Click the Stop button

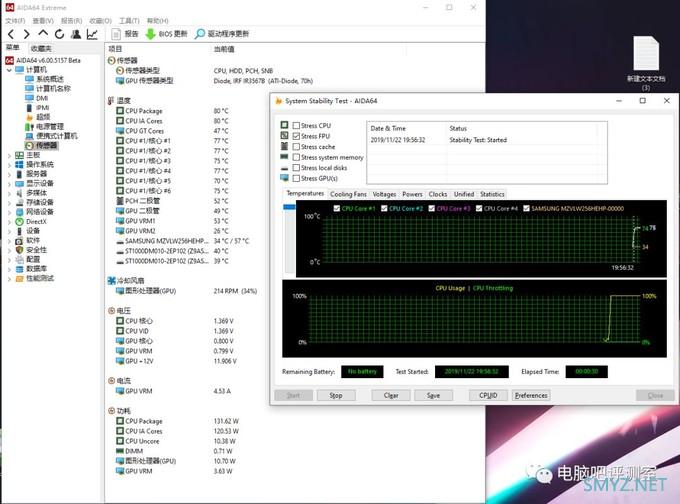click(336, 395)
